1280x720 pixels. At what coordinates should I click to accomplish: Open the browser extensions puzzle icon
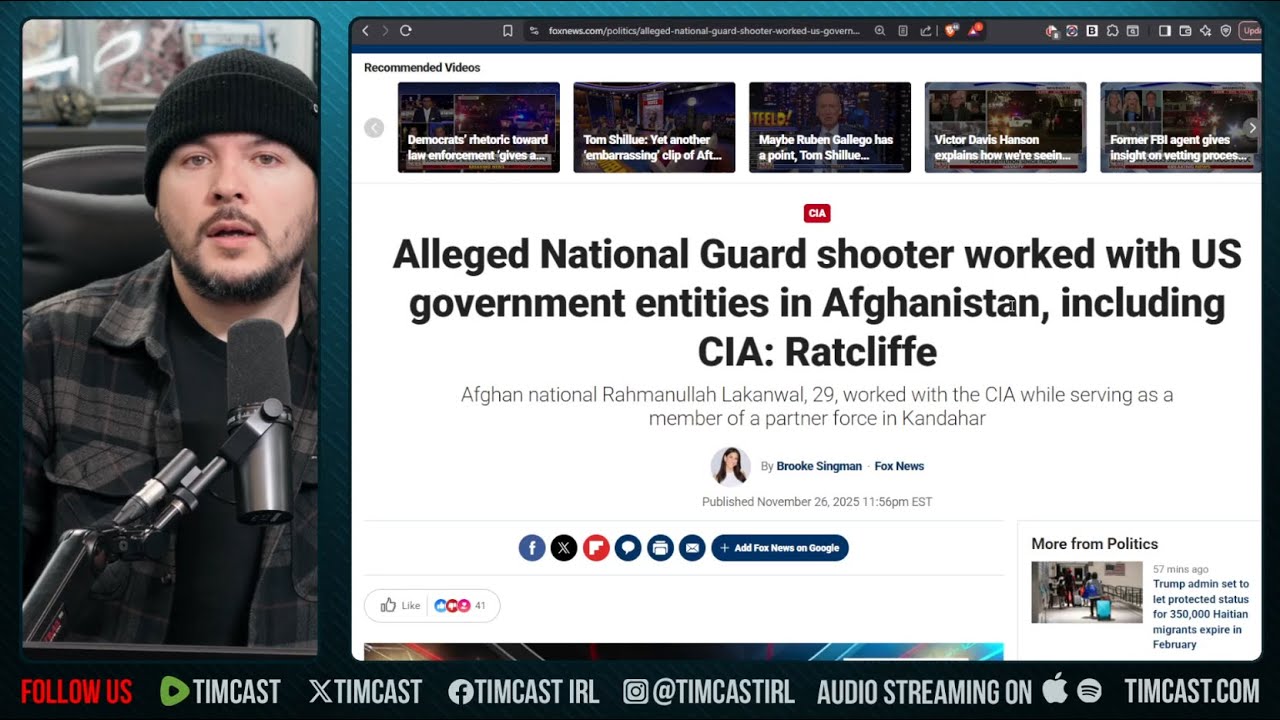[x=1112, y=31]
